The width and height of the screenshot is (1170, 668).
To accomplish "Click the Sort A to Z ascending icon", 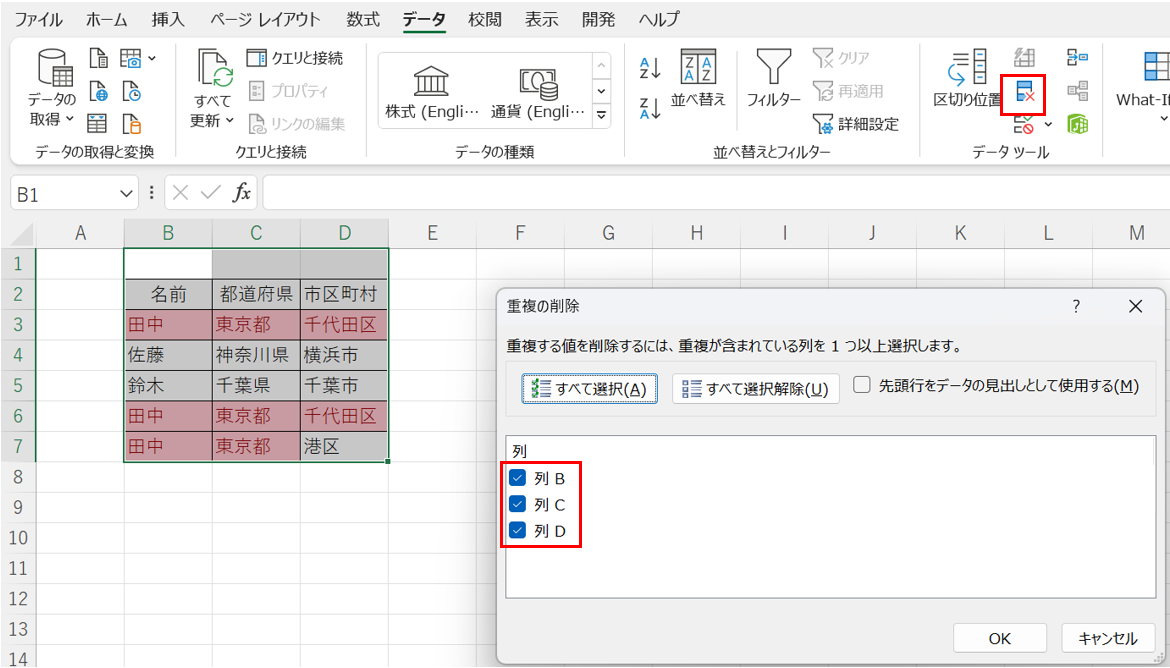I will pyautogui.click(x=650, y=69).
